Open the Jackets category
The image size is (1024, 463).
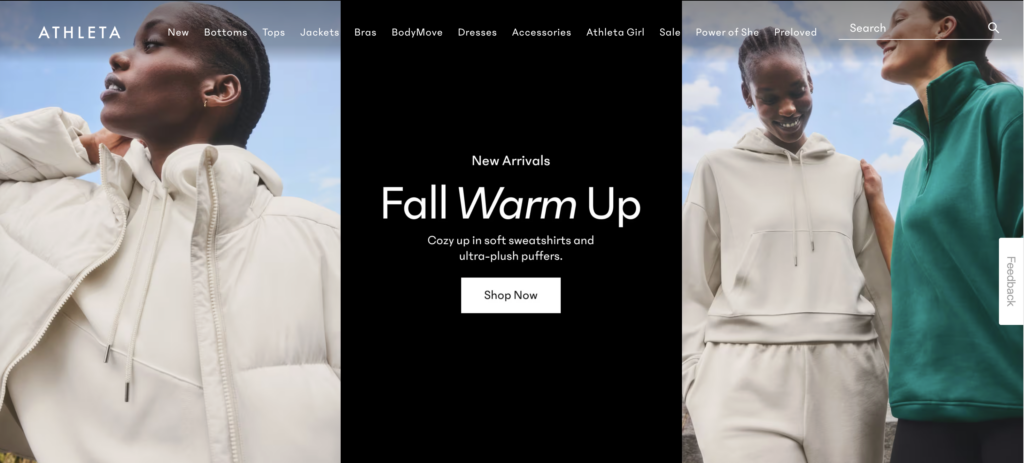click(x=319, y=32)
